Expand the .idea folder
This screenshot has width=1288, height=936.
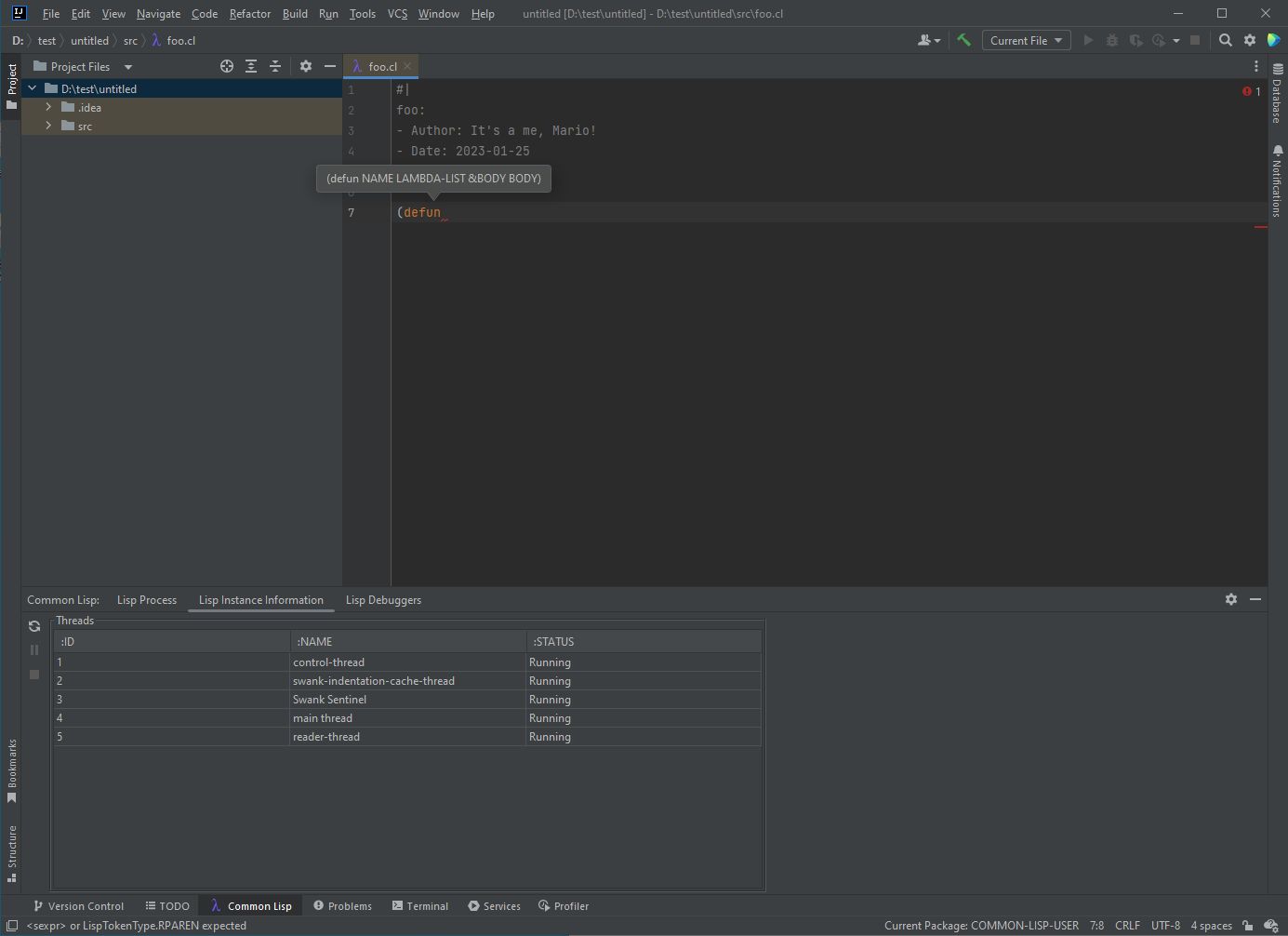point(48,107)
